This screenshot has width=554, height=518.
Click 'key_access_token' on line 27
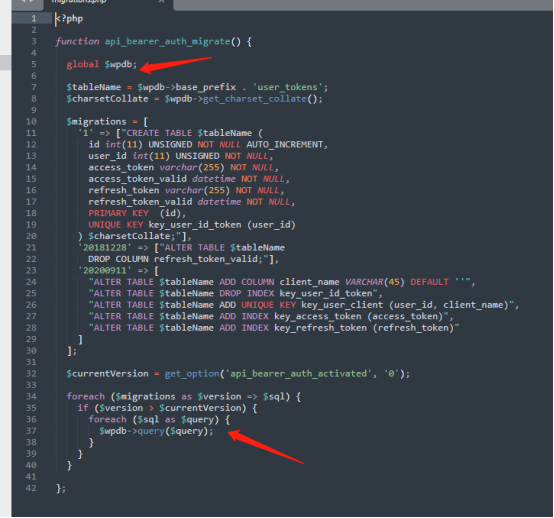318,316
